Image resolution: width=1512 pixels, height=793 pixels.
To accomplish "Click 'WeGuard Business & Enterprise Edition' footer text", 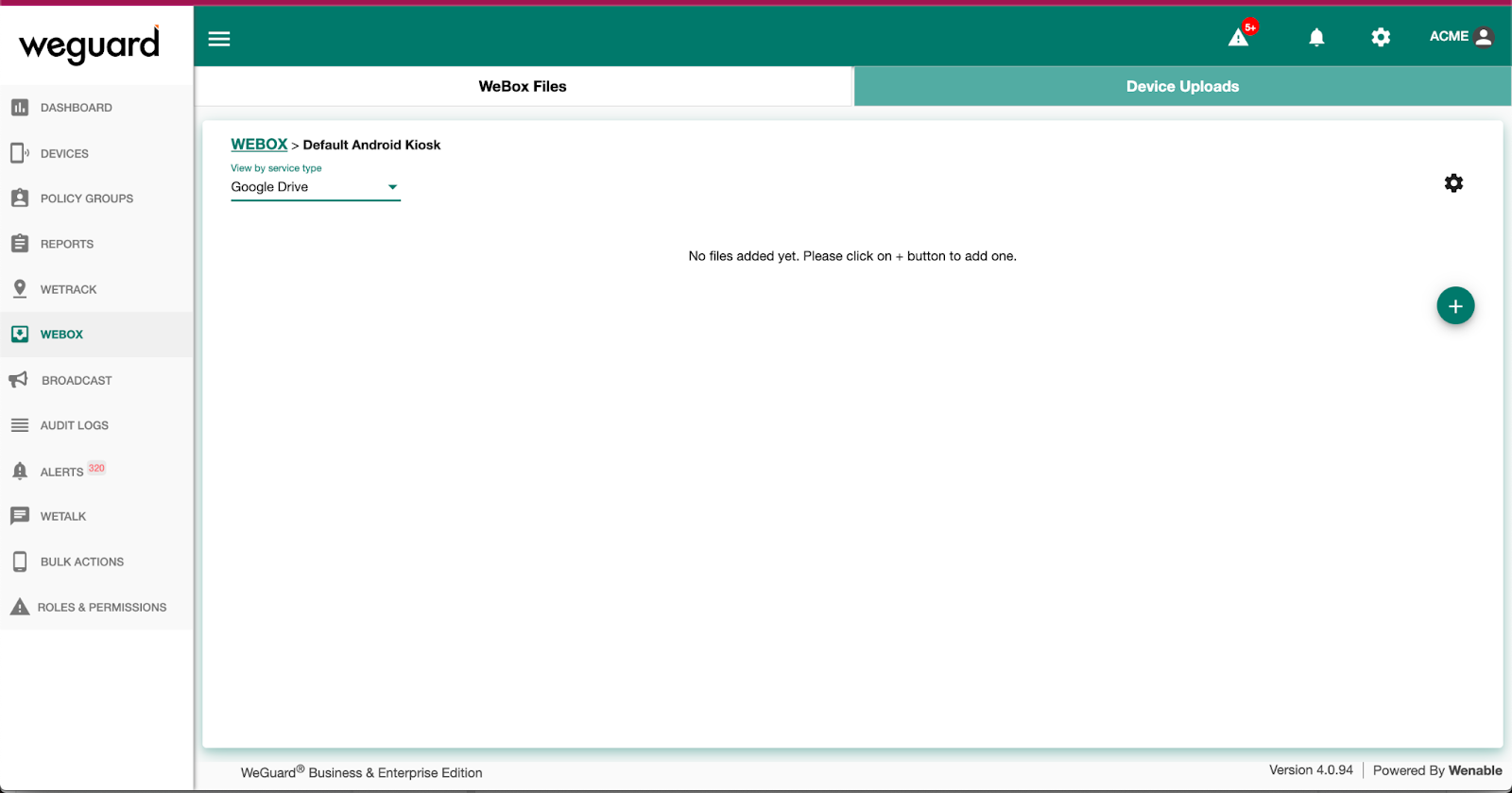I will point(362,772).
